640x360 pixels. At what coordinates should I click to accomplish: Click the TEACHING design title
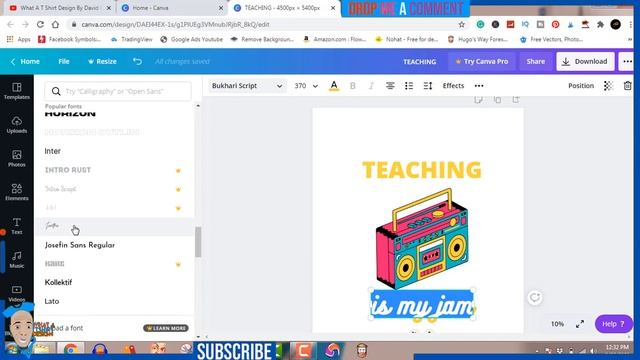click(420, 62)
